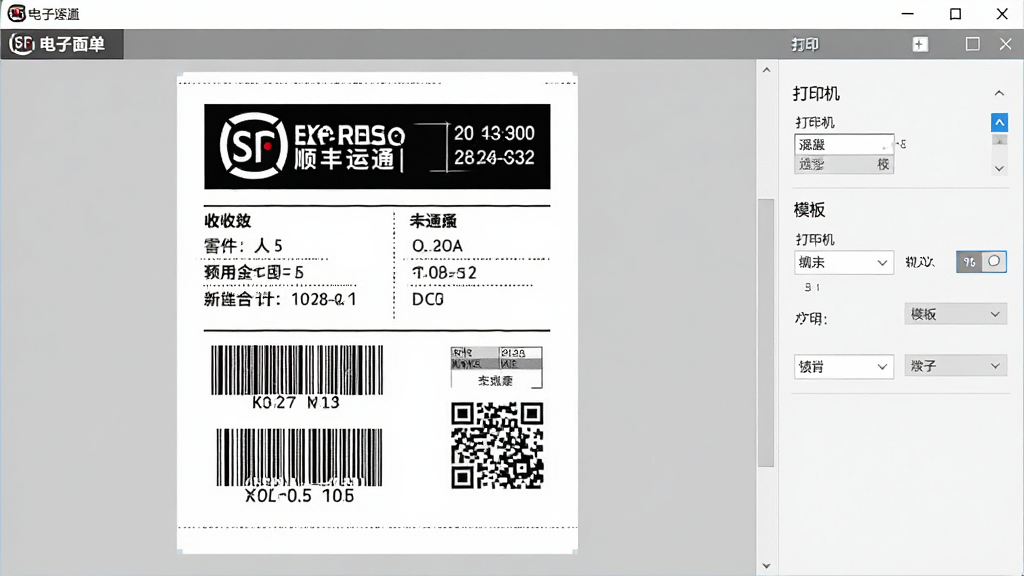Open the 模板 dropdown on the right
The width and height of the screenshot is (1024, 576).
955,314
